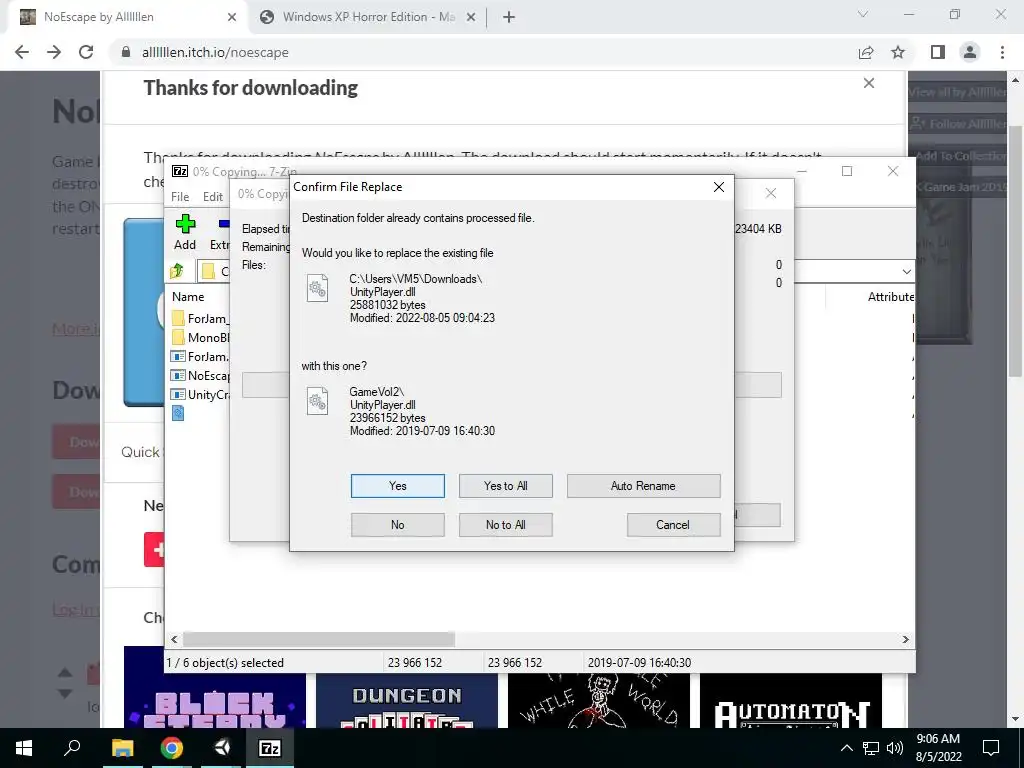Open Windows taskbar search

[x=72, y=748]
